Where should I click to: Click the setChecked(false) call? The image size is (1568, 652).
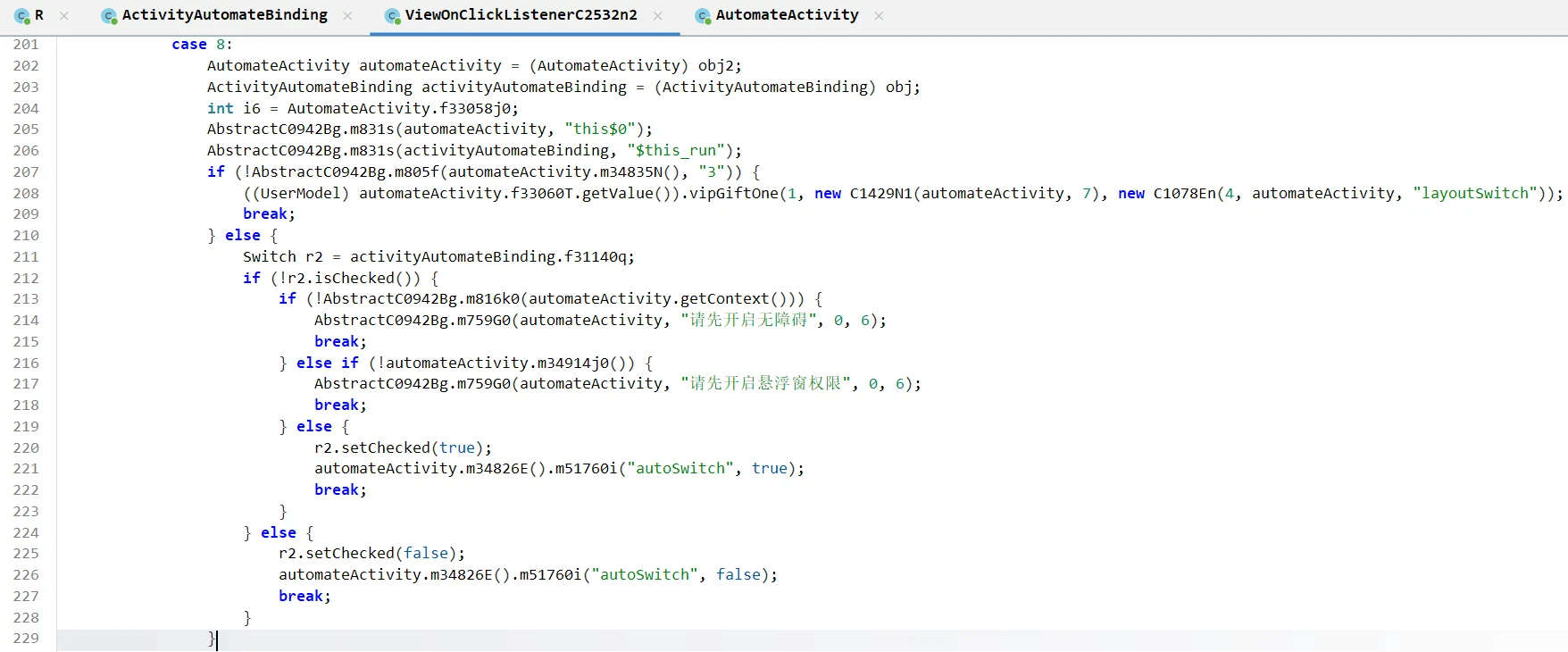click(381, 554)
